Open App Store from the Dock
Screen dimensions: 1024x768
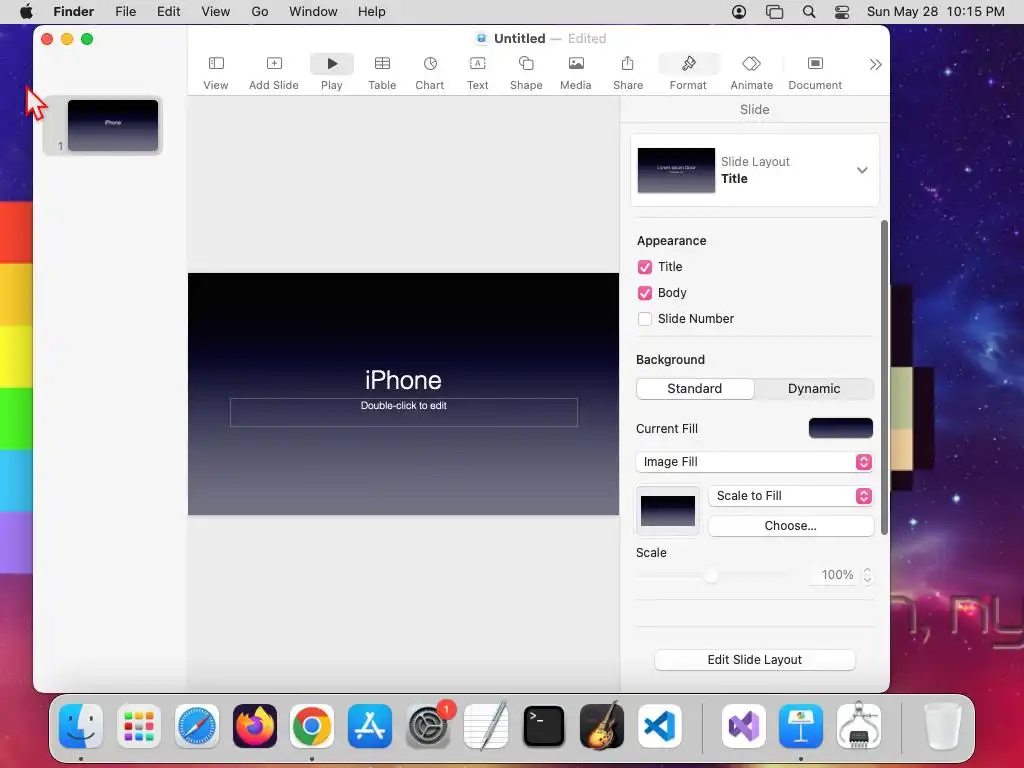tap(370, 726)
